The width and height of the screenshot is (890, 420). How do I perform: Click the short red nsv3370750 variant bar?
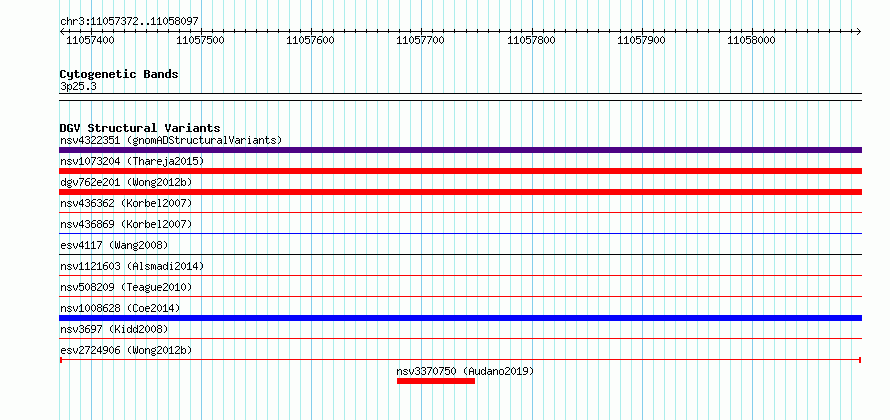[x=436, y=381]
